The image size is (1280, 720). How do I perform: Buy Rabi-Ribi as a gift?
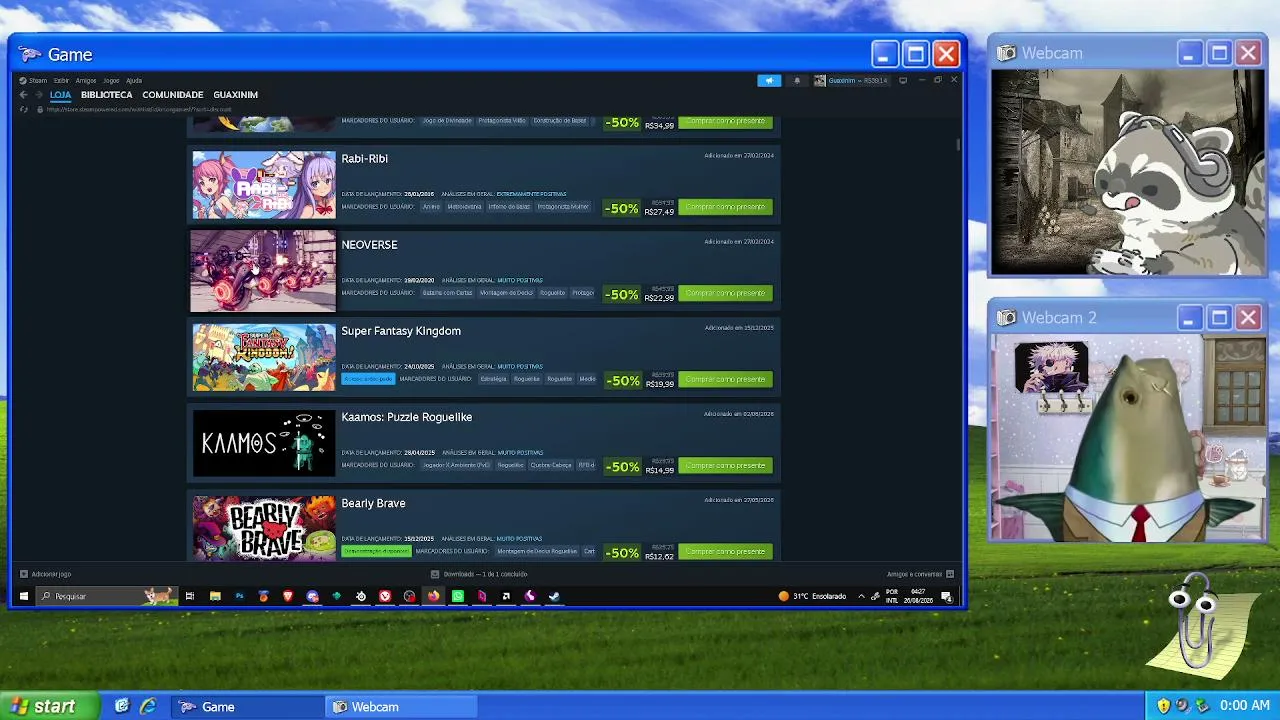(725, 207)
